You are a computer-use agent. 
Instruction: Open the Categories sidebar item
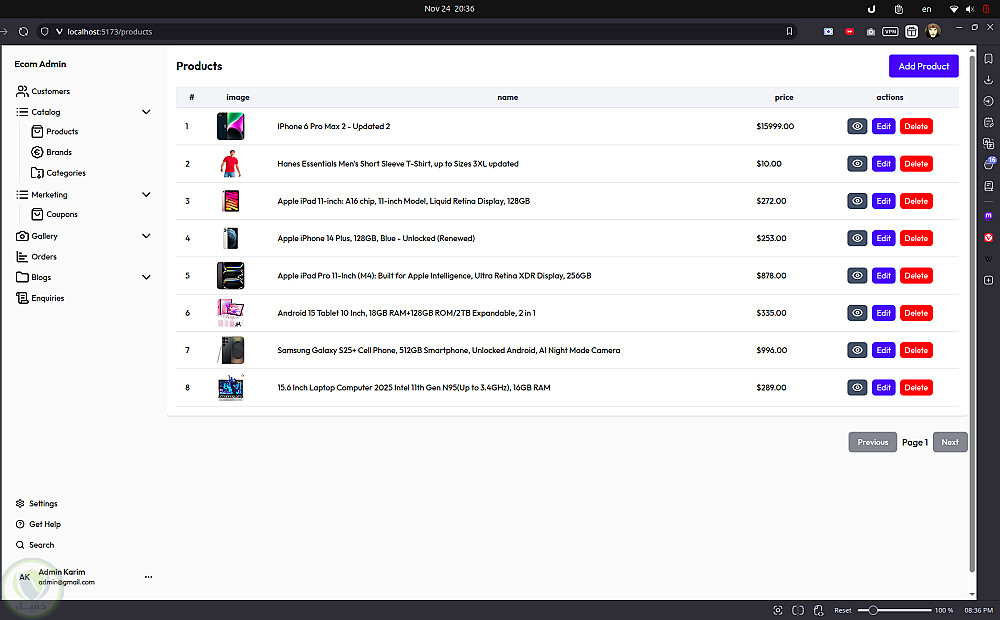point(58,173)
